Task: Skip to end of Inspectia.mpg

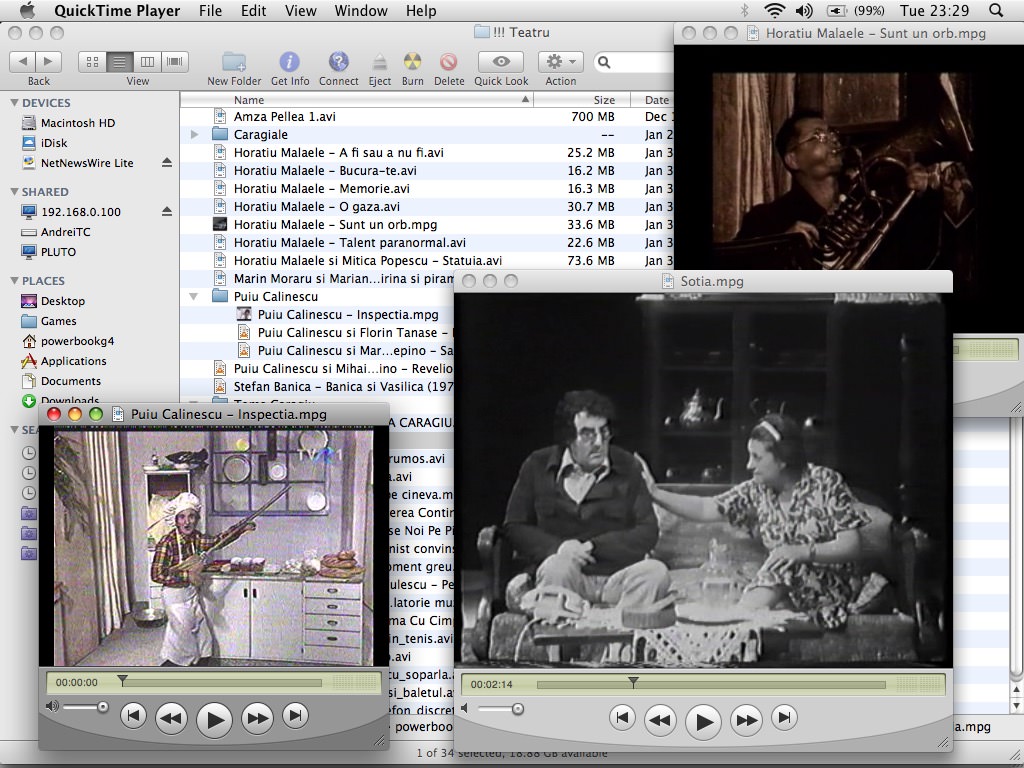Action: pos(295,716)
